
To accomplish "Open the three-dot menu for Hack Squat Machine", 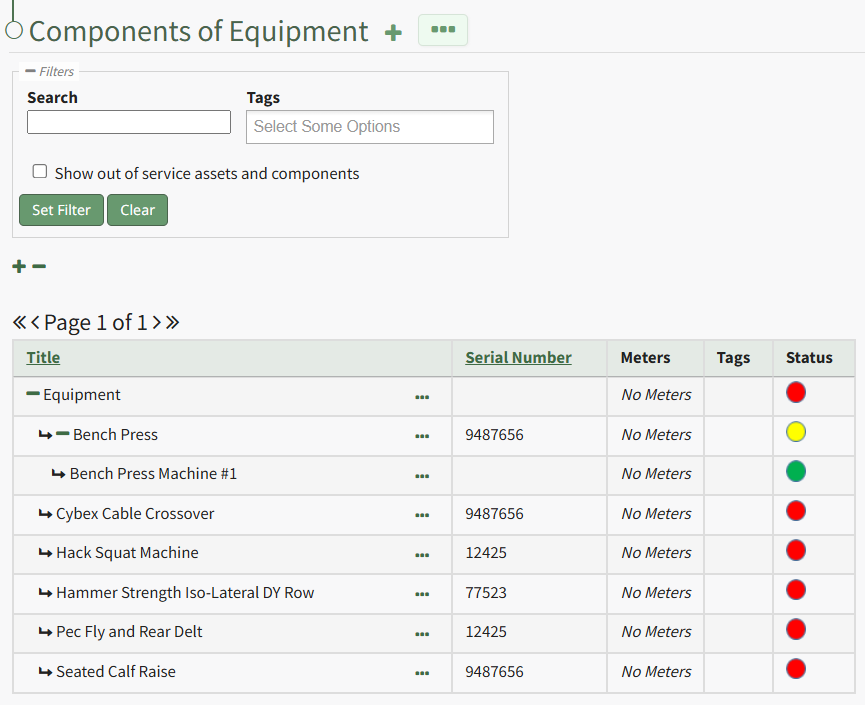I will [422, 554].
